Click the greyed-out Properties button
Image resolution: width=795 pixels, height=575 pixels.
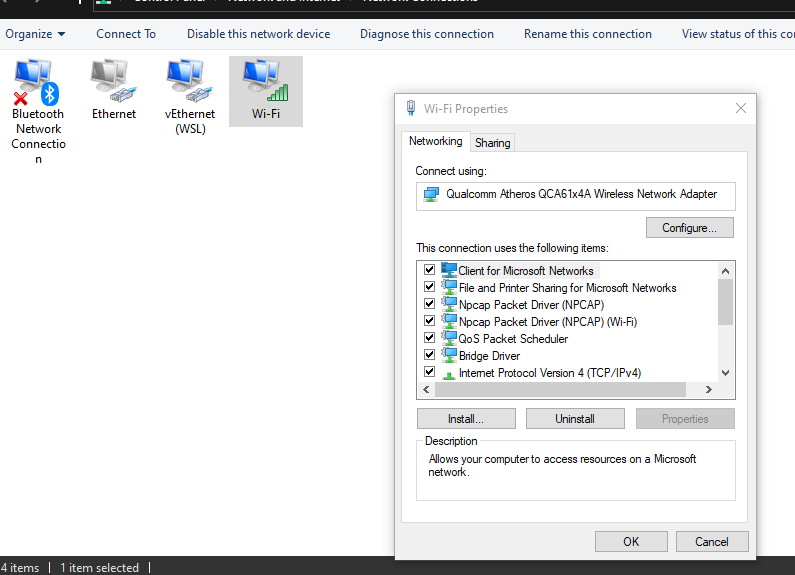(x=685, y=419)
